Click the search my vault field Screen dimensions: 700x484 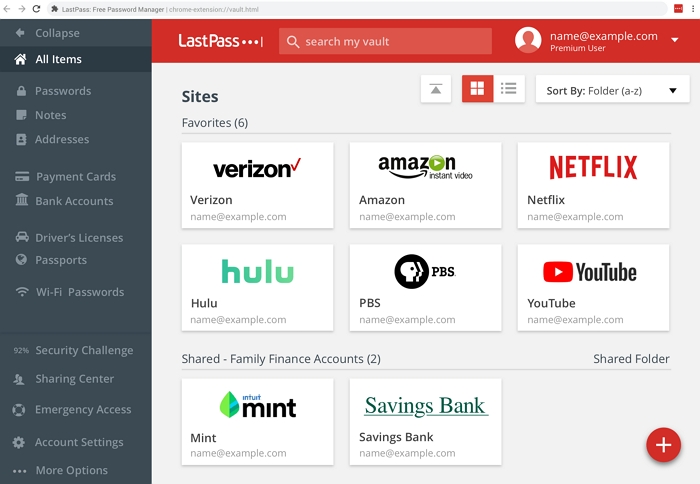tap(385, 41)
